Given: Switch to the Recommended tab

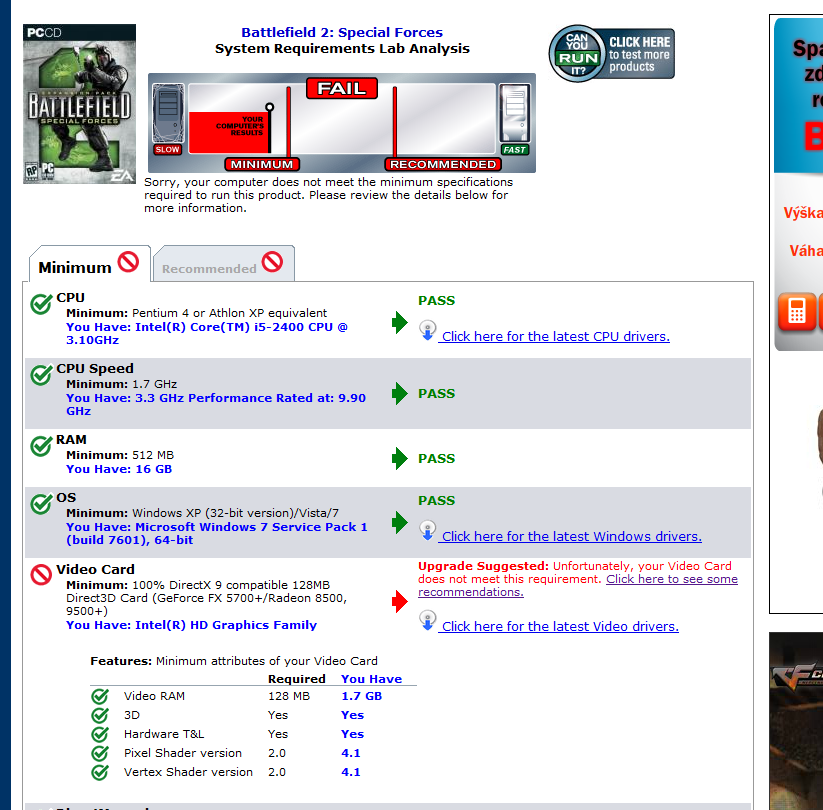Looking at the screenshot, I should tap(224, 264).
